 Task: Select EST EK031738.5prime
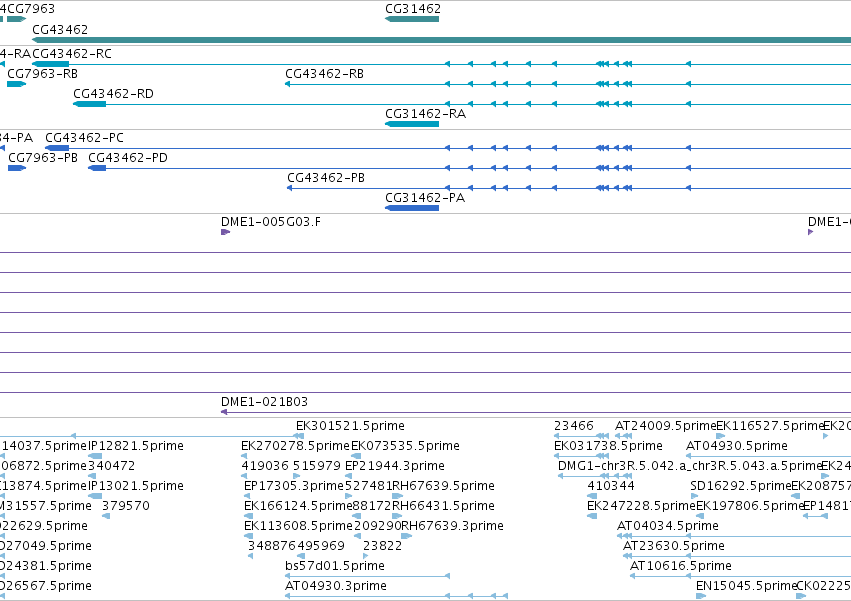click(608, 446)
